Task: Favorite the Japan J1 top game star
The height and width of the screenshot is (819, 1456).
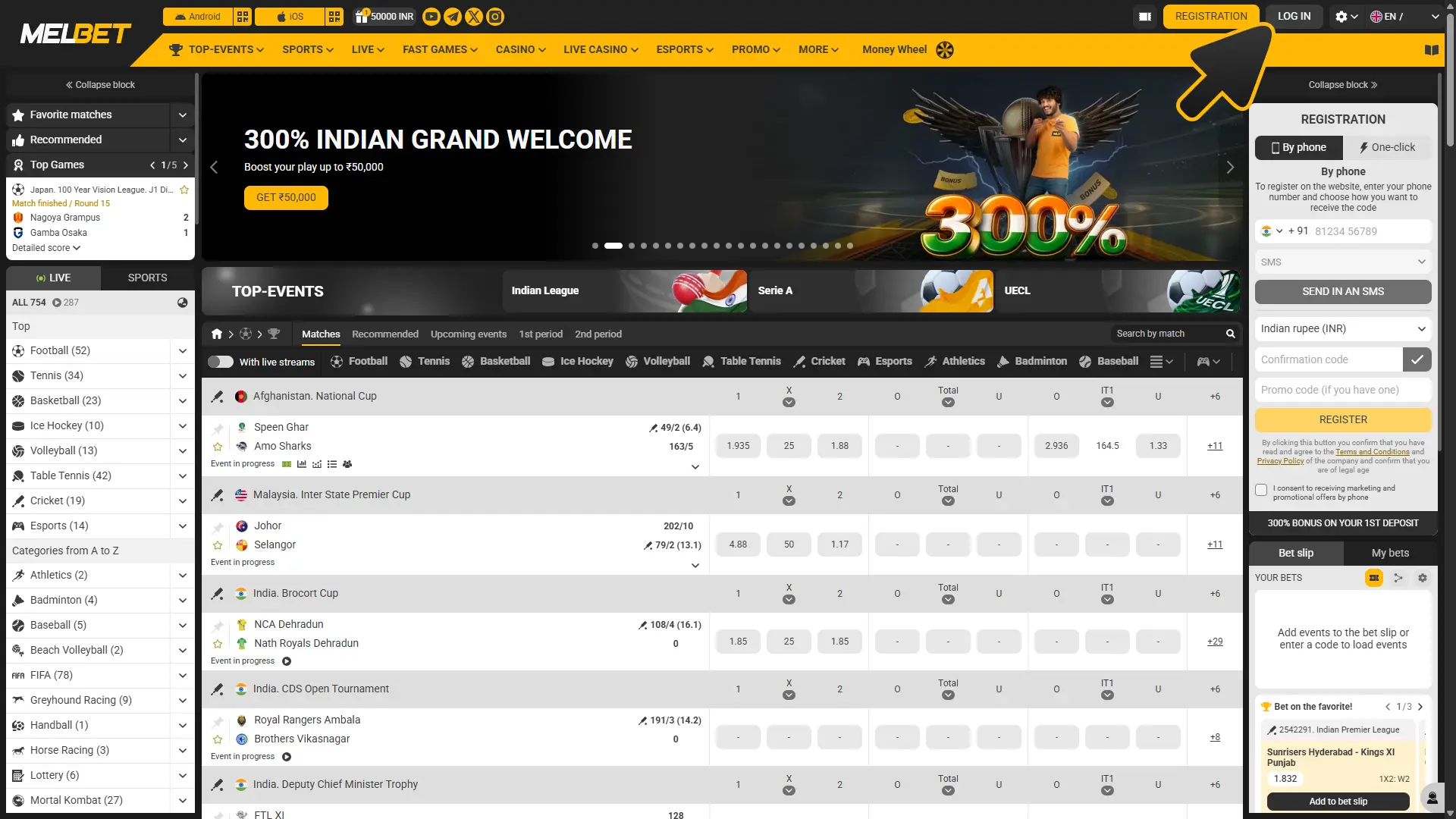Action: (x=184, y=190)
